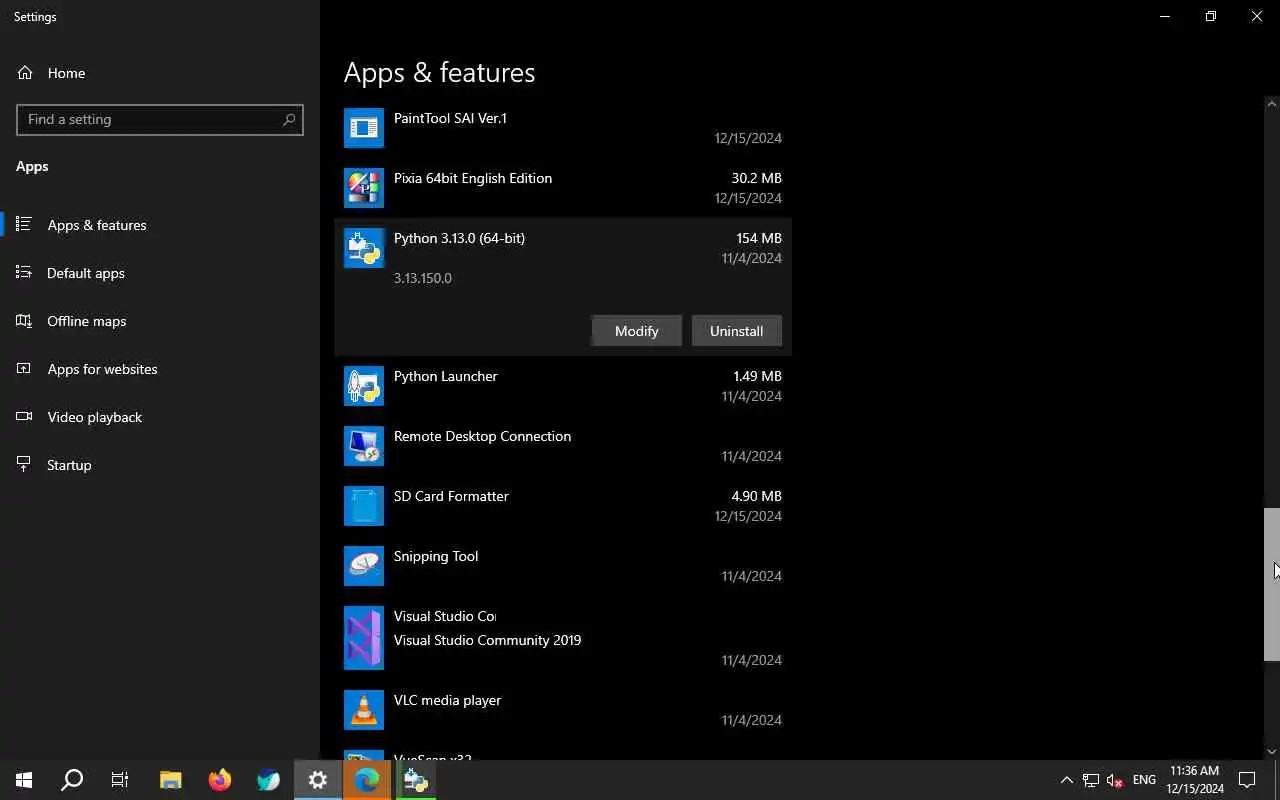Open the notification center icon
The width and height of the screenshot is (1280, 800).
1247,780
